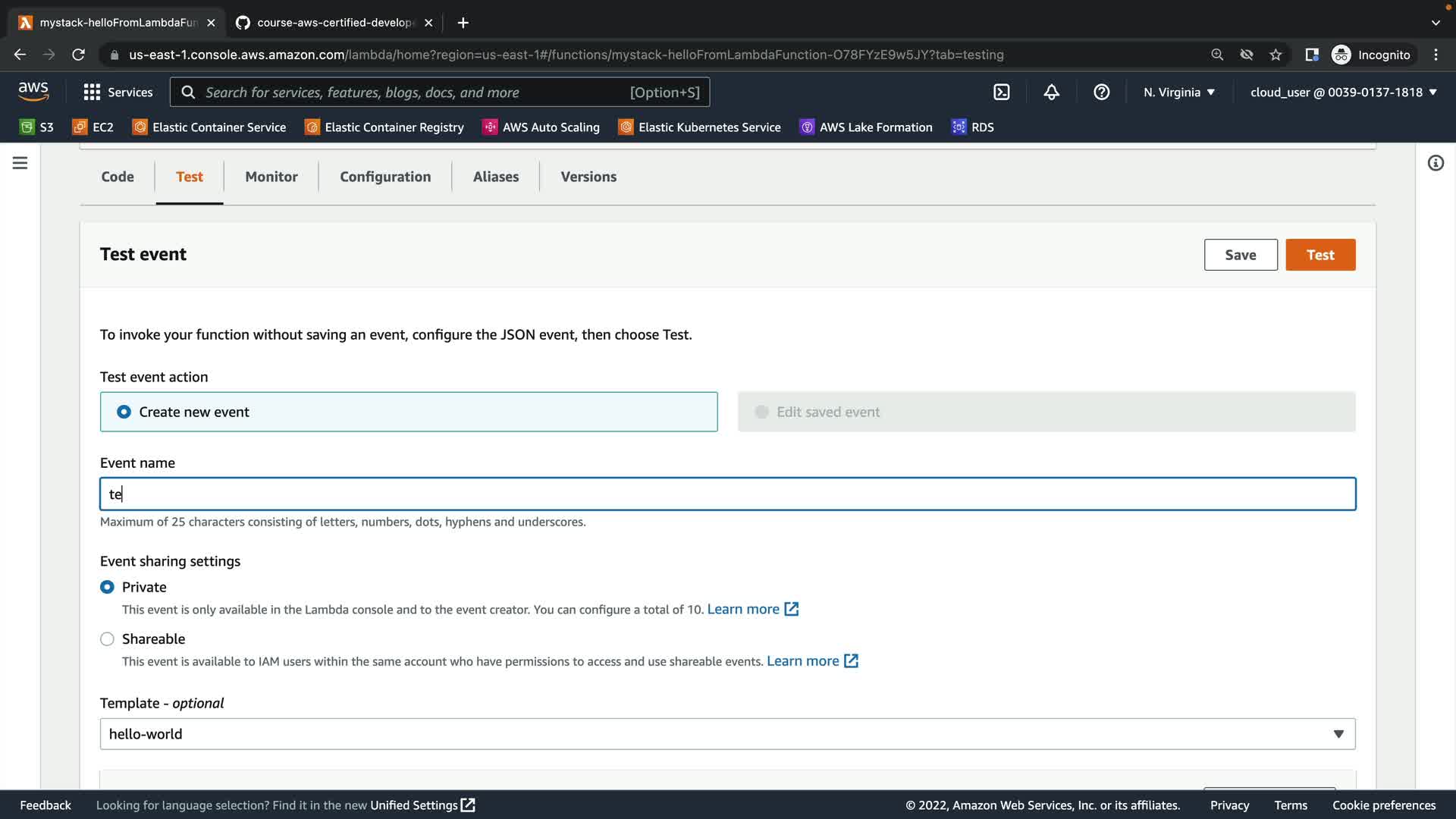Expand the hello-world template dropdown

tap(726, 734)
